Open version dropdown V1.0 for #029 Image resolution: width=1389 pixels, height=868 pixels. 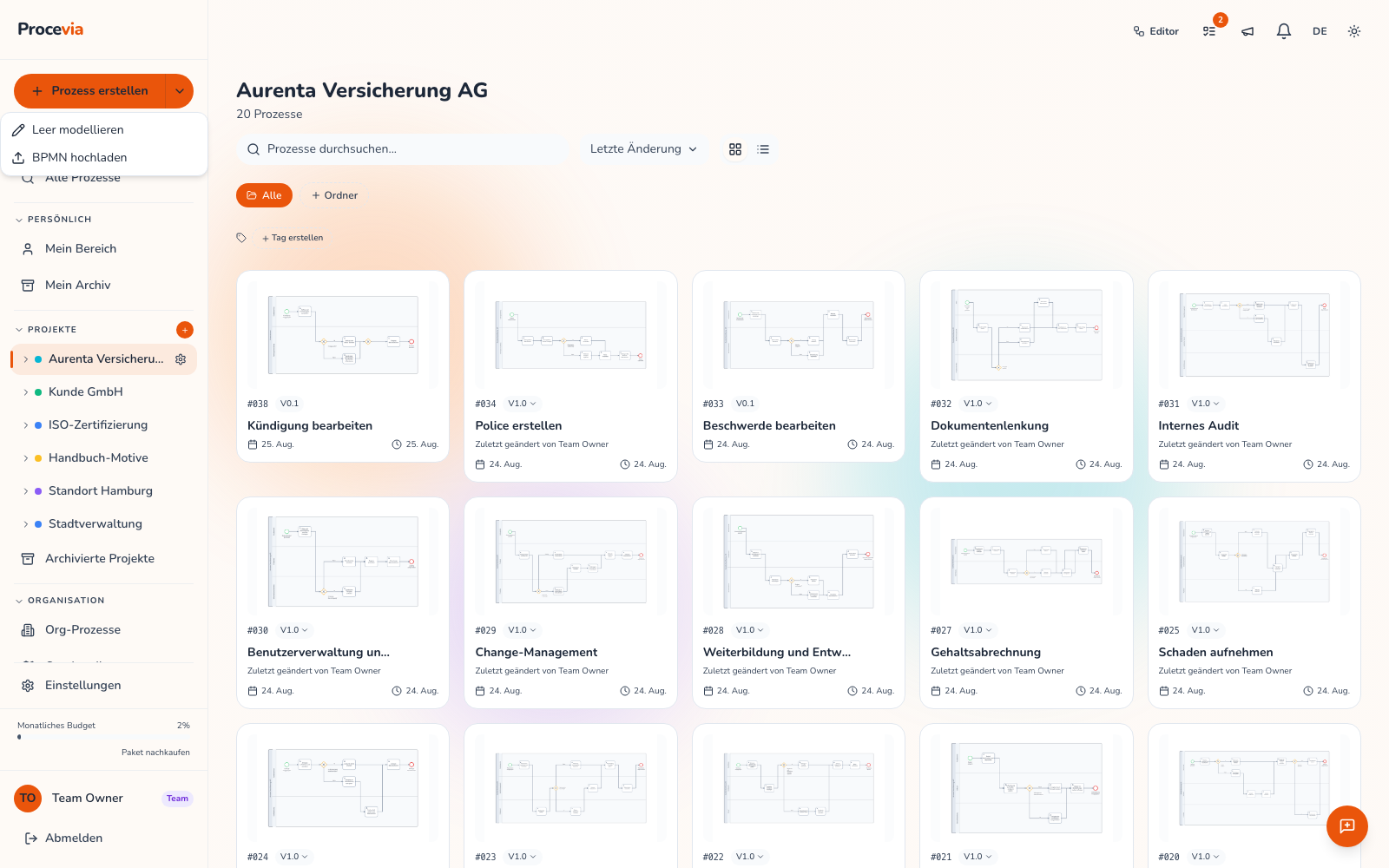[x=522, y=630]
